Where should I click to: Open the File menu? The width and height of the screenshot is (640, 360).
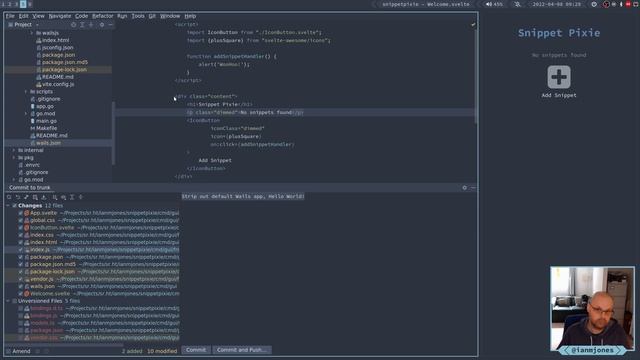10,16
